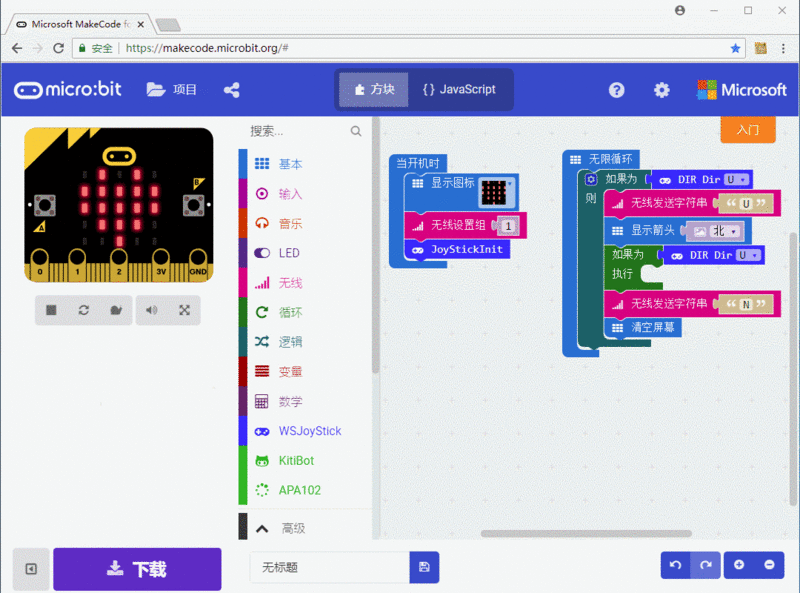
Task: Click the if-block gear settings icon
Action: 591,179
